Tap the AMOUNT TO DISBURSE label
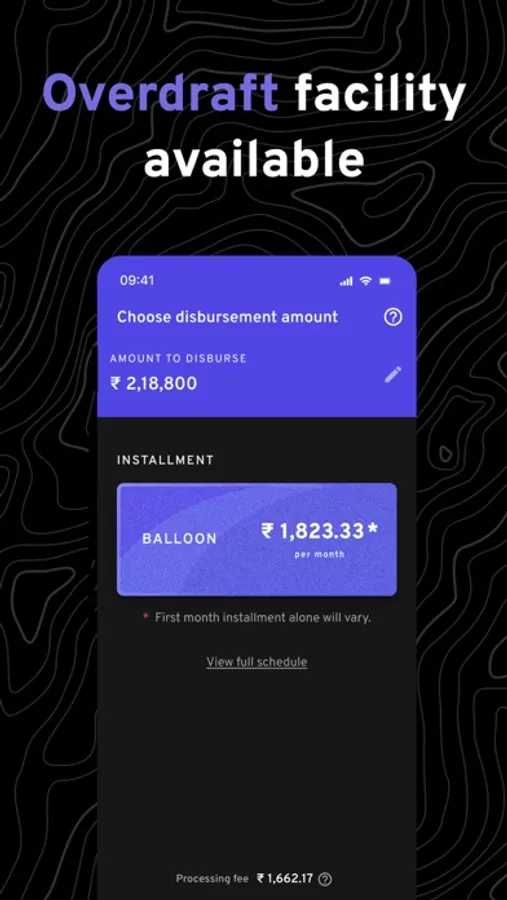This screenshot has width=507, height=900. coord(178,358)
